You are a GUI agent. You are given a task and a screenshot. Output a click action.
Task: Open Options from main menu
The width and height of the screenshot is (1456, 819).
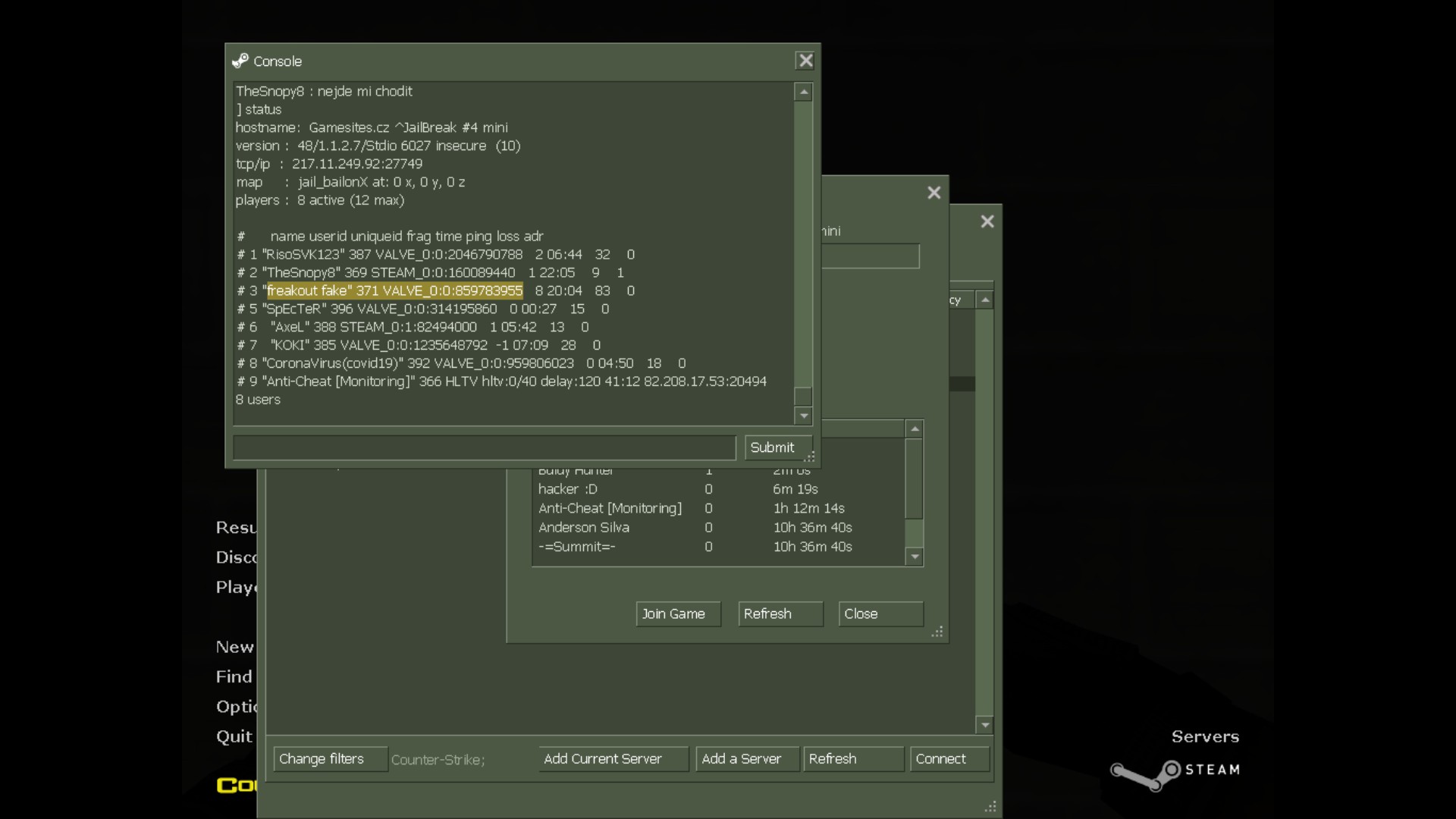(x=237, y=707)
